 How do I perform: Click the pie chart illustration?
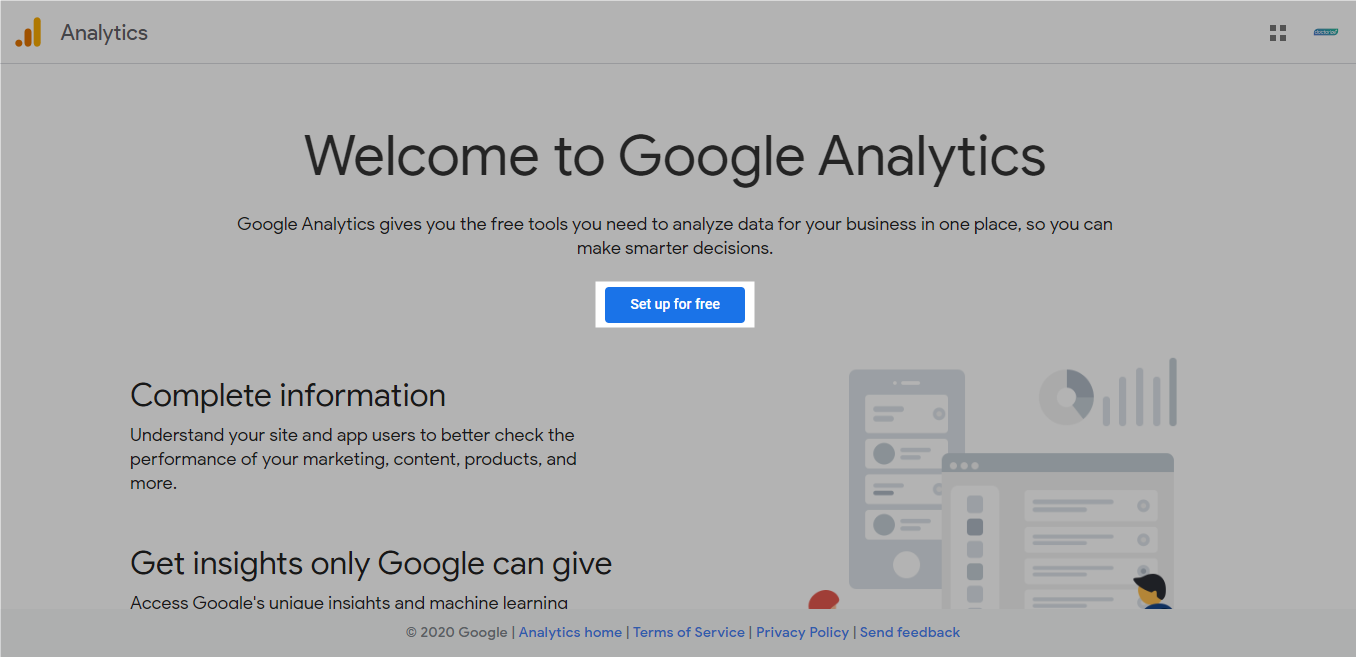click(1066, 396)
